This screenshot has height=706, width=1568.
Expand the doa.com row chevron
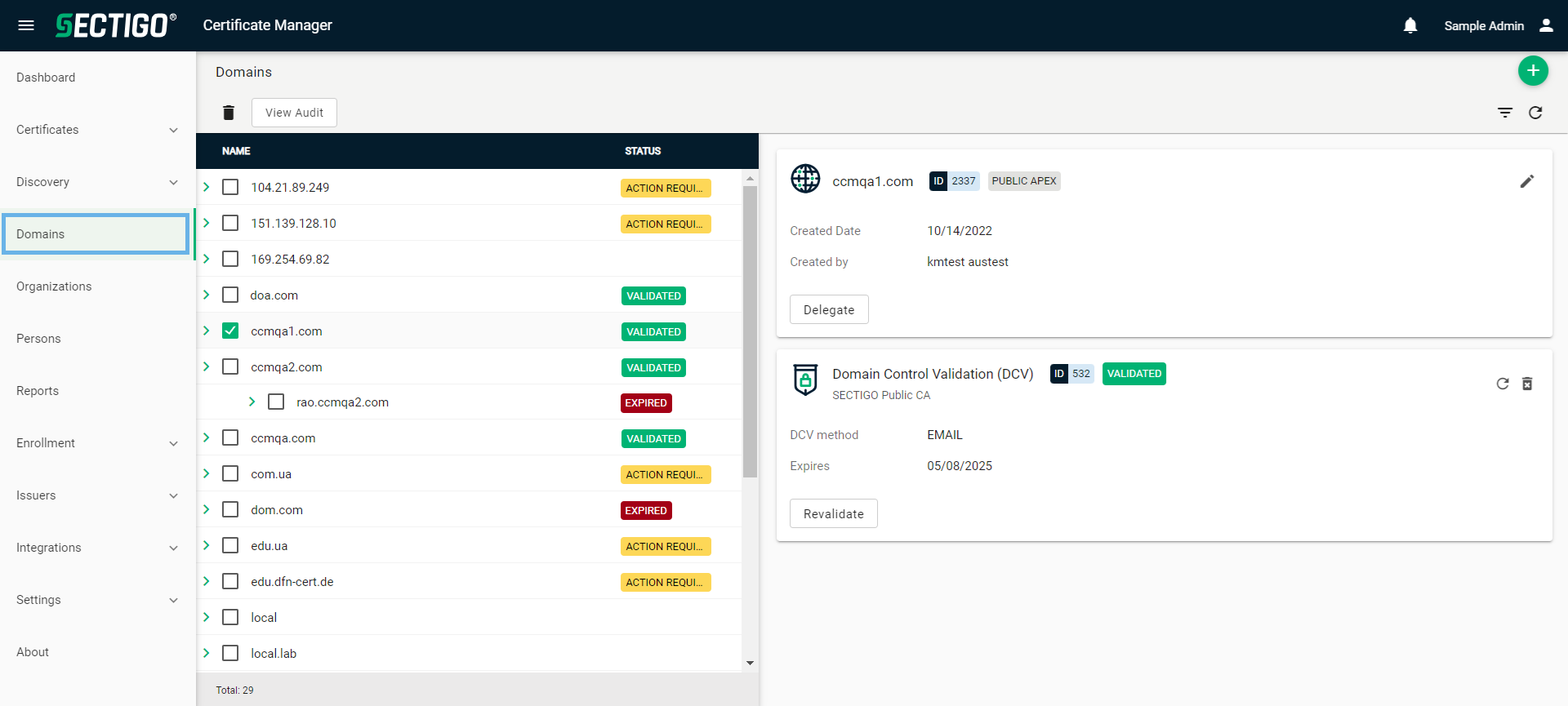207,295
